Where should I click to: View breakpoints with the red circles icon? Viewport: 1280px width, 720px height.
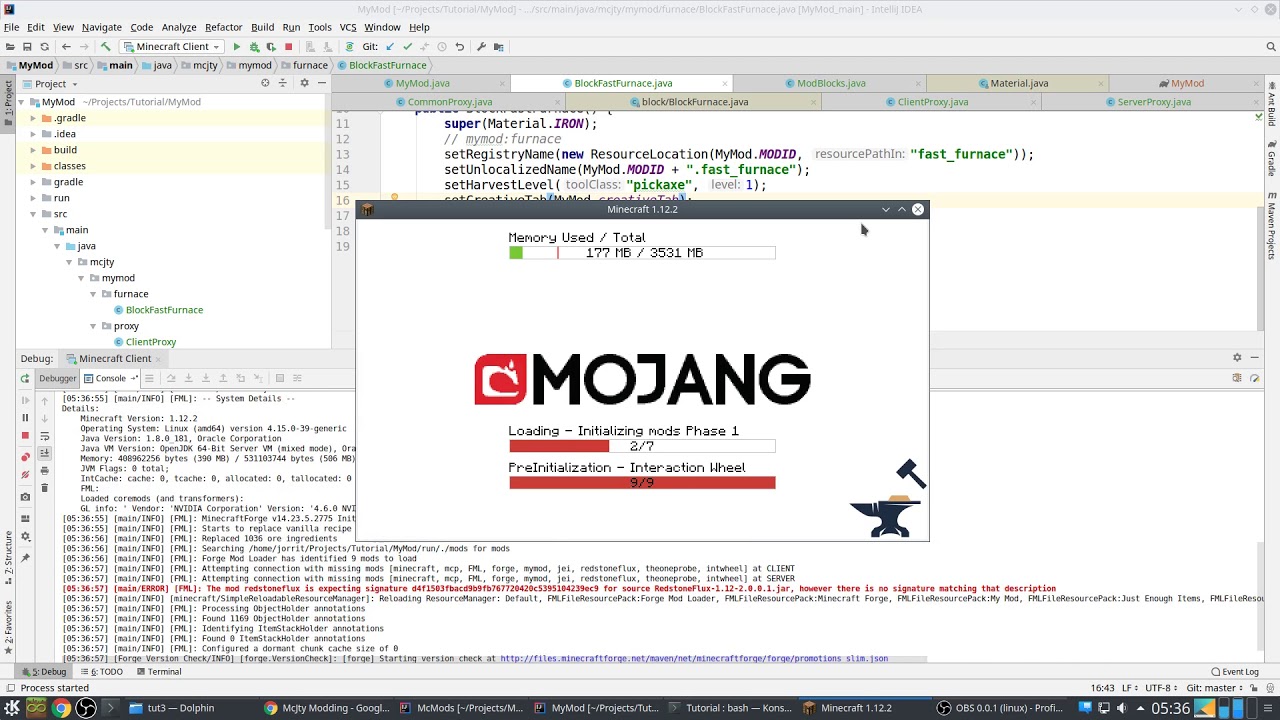(25, 457)
